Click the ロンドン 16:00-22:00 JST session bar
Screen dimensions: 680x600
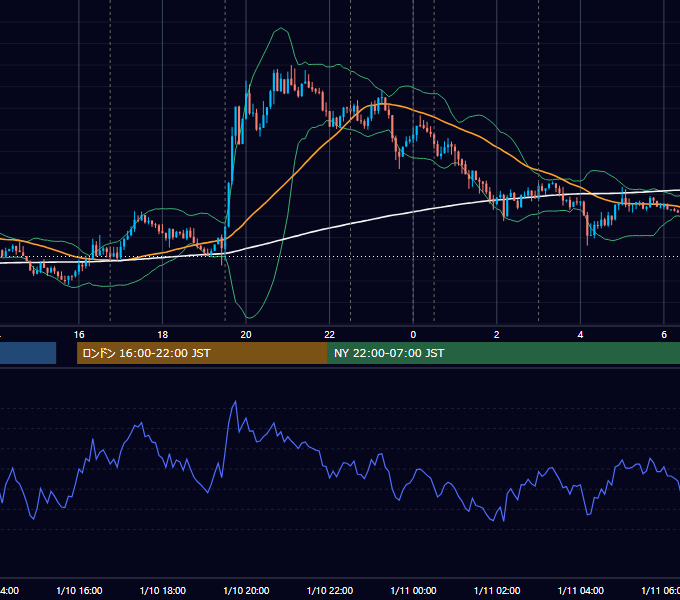pyautogui.click(x=202, y=353)
